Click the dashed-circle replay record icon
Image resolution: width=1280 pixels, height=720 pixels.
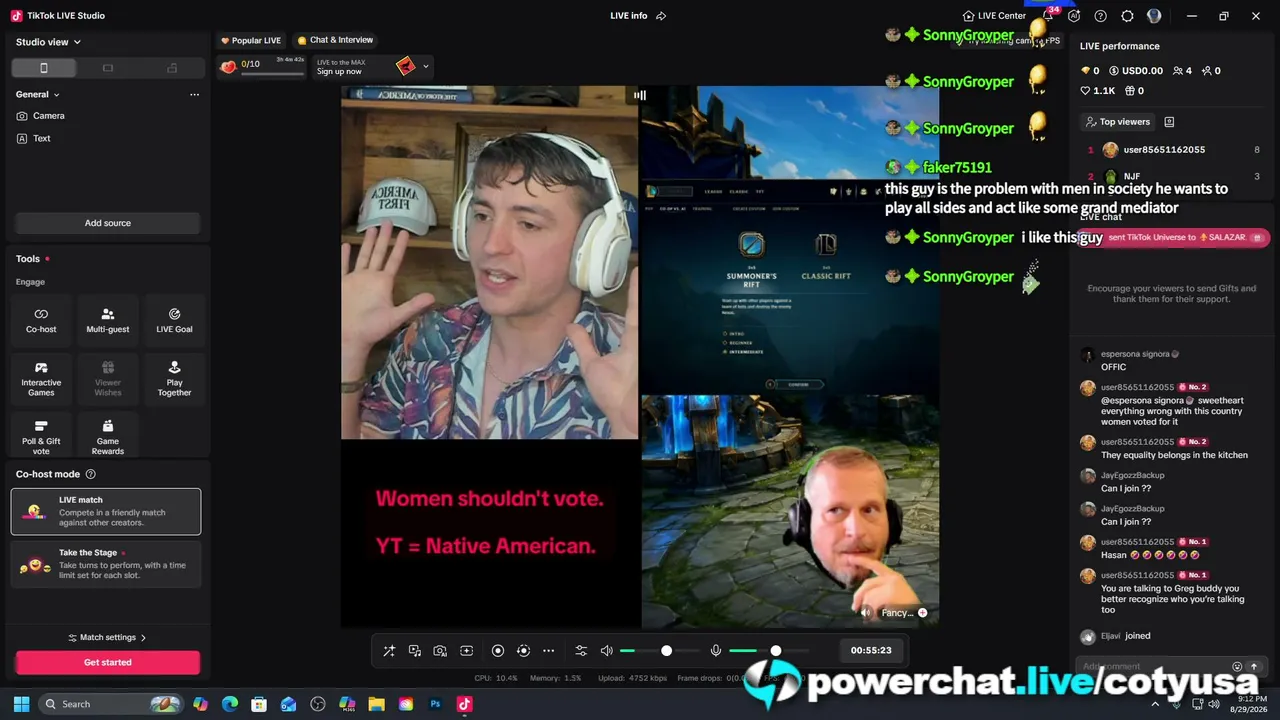click(x=523, y=651)
